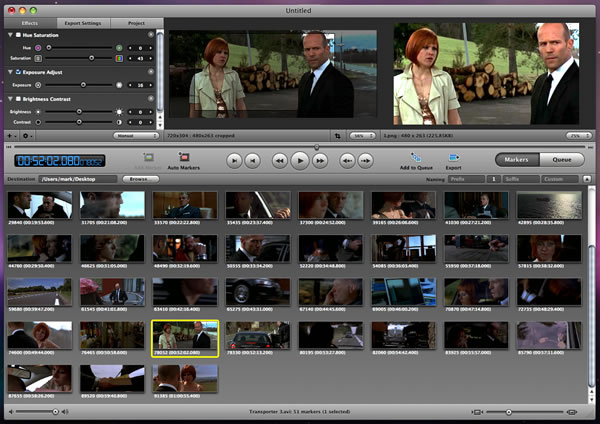Click the rewind button
The height and width of the screenshot is (424, 600).
pyautogui.click(x=280, y=161)
